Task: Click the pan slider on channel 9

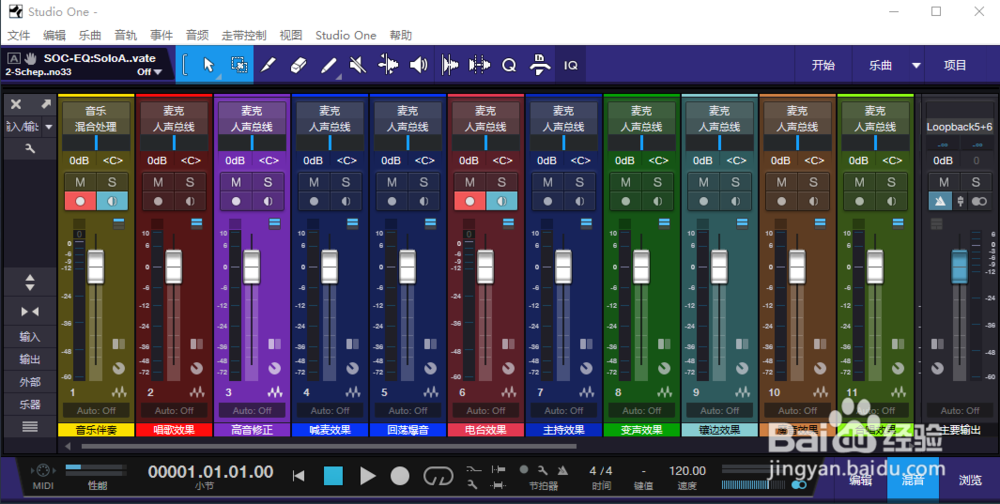Action: [719, 142]
